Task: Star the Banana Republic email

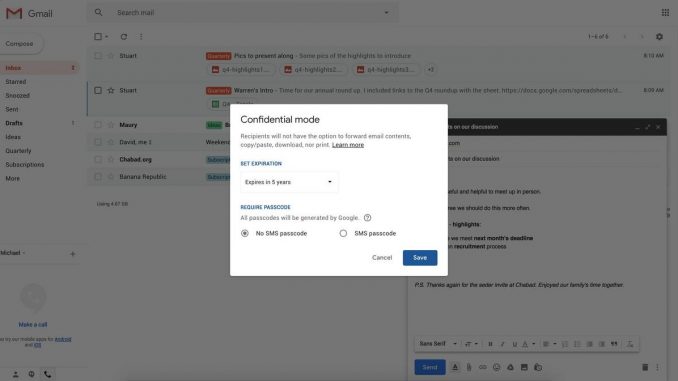Action: 111,177
